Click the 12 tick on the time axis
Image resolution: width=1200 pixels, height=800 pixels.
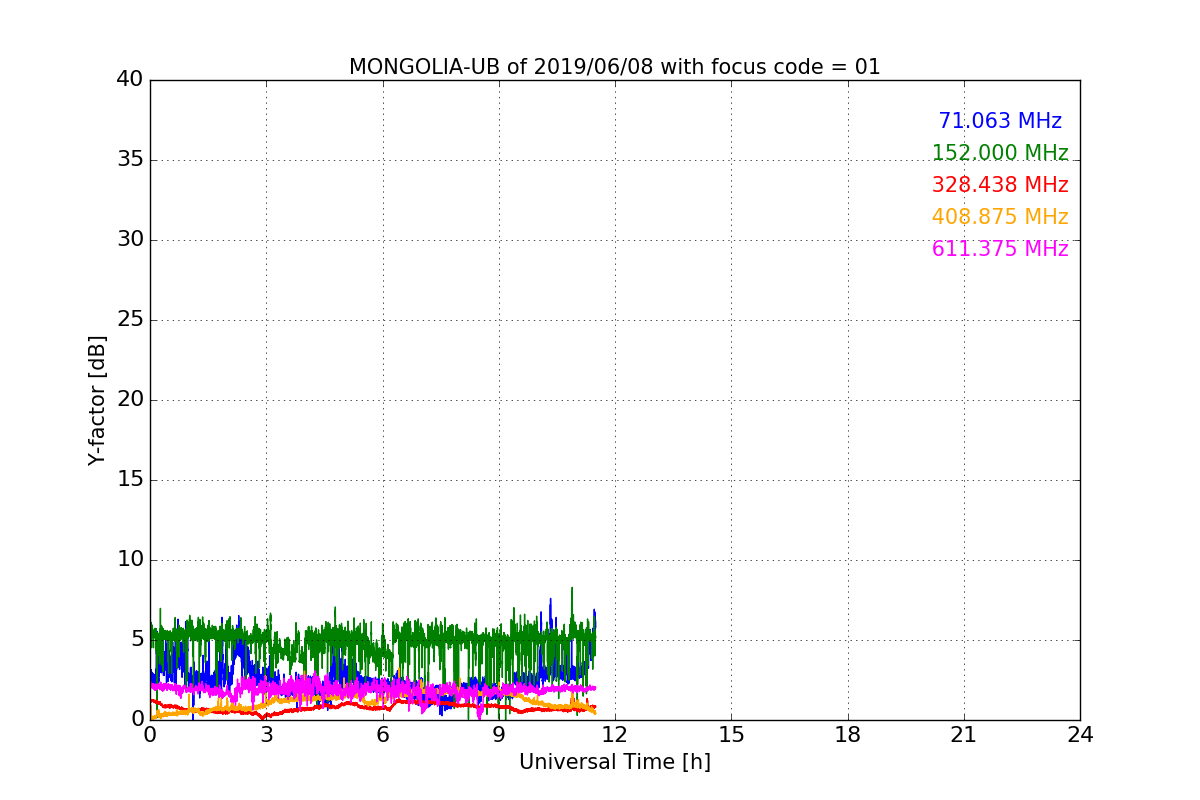coord(615,734)
